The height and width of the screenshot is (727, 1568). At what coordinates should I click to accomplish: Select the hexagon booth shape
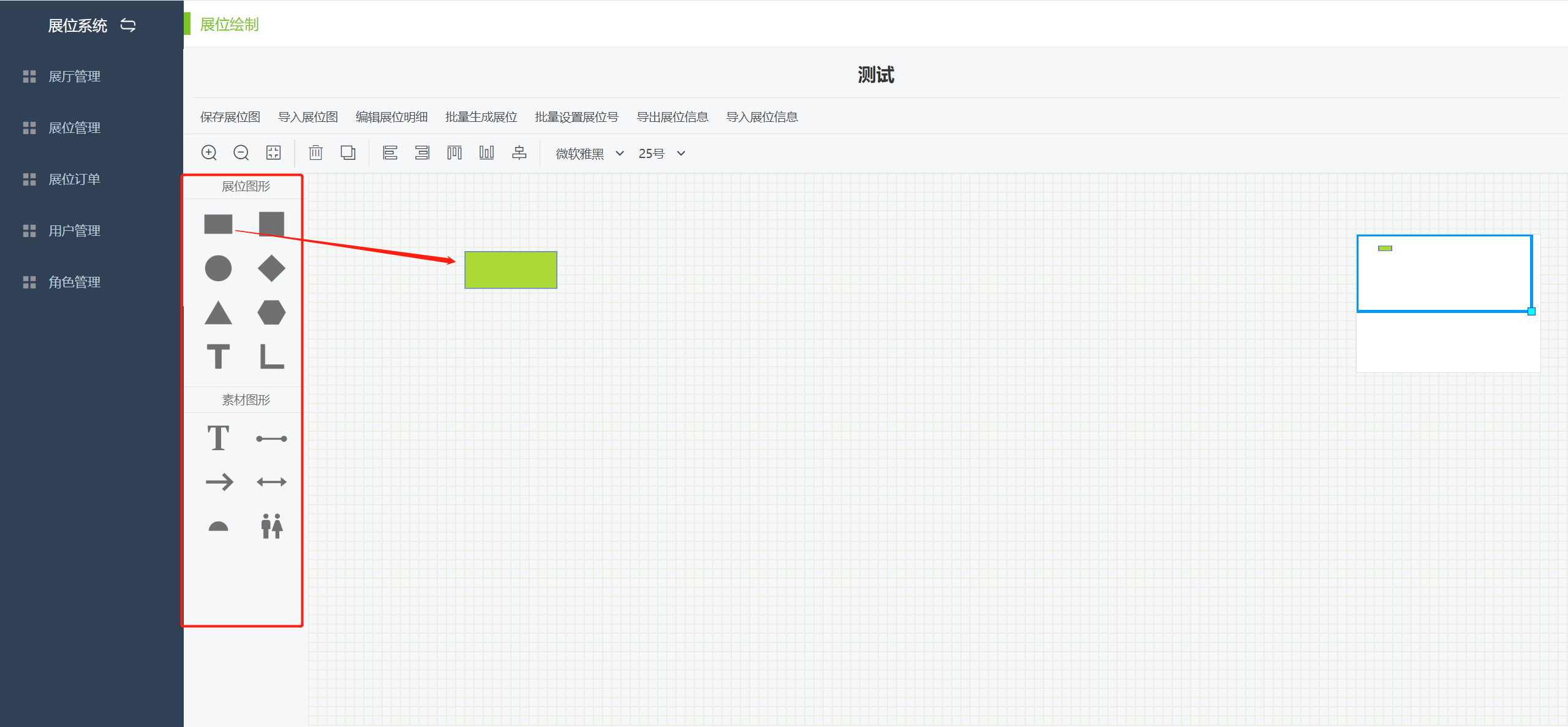271,312
